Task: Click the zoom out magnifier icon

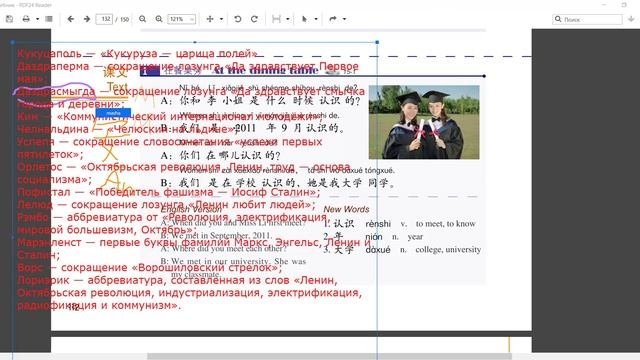Action: coord(142,19)
